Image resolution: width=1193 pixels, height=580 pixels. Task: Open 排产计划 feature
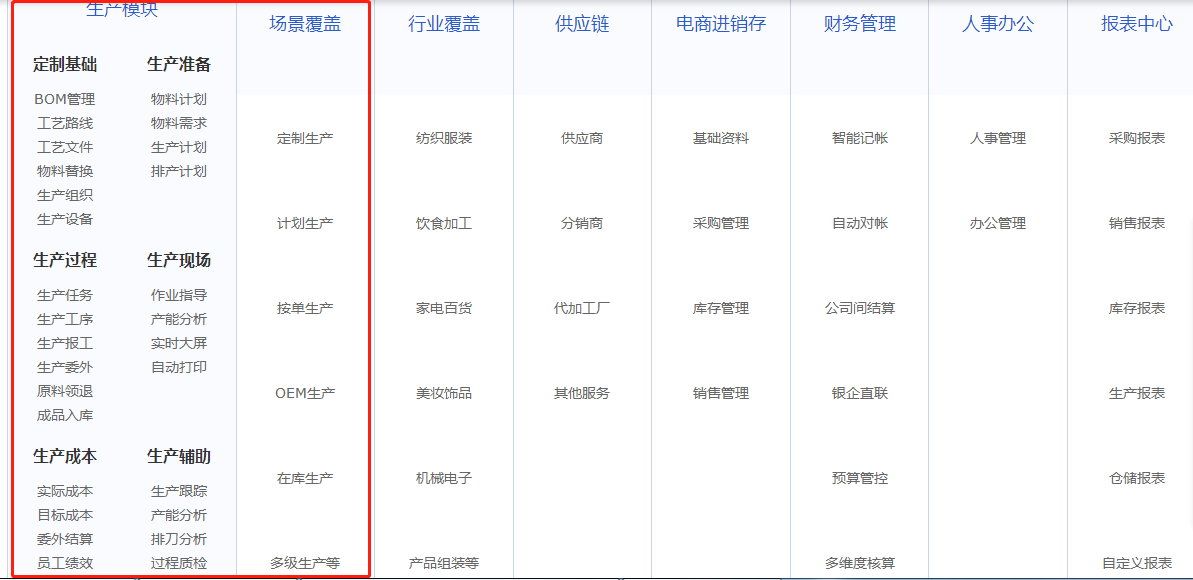[176, 171]
